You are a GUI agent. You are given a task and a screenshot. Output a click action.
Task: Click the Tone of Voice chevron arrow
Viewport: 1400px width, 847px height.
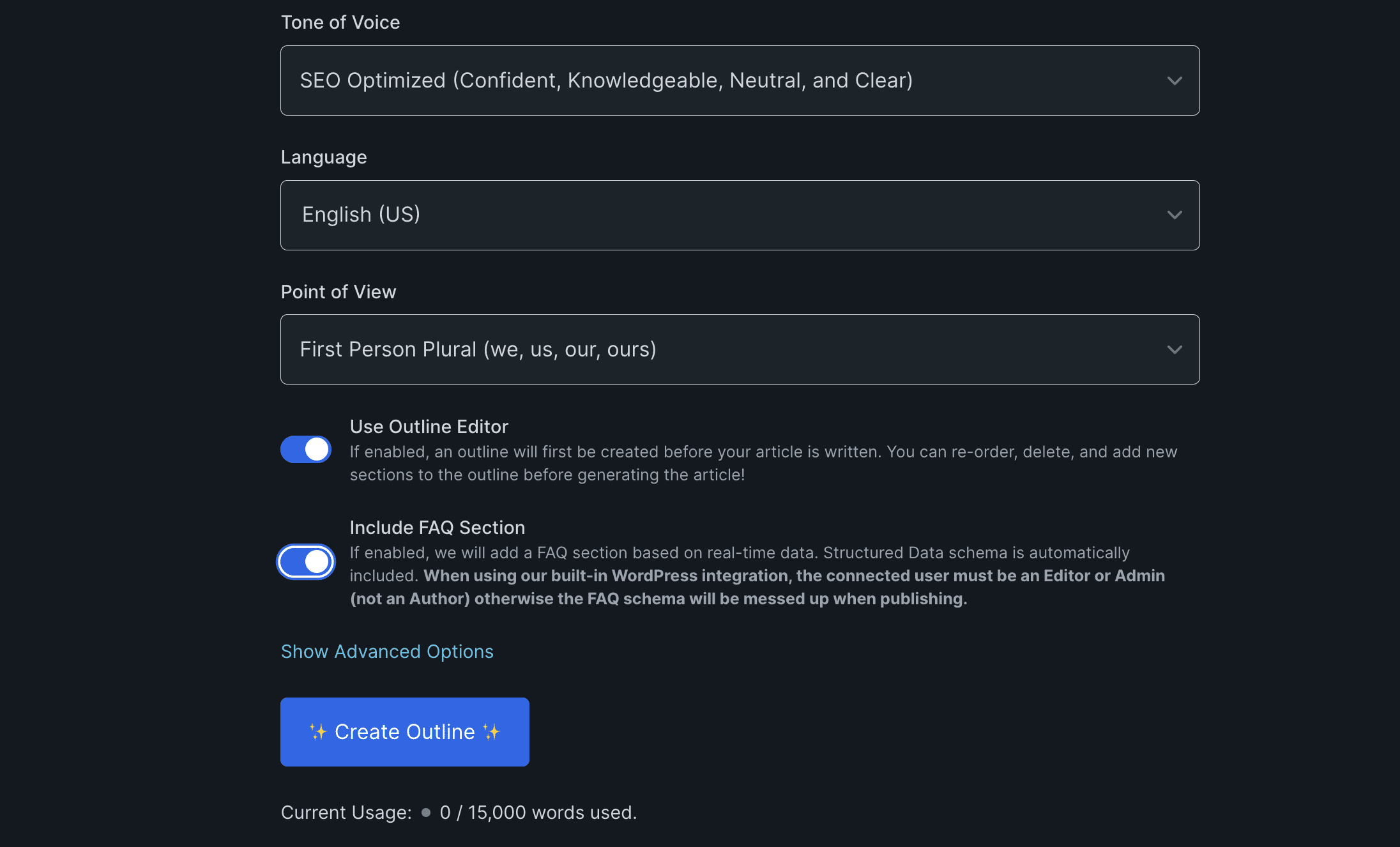click(1175, 81)
